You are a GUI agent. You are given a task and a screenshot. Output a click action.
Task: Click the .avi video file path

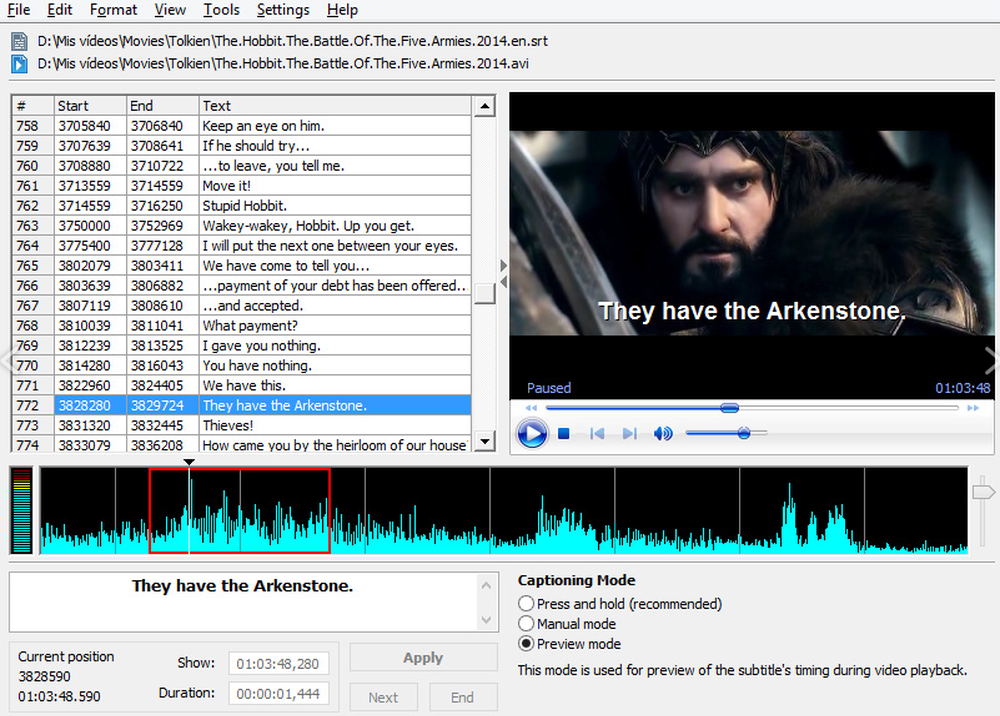[x=283, y=63]
